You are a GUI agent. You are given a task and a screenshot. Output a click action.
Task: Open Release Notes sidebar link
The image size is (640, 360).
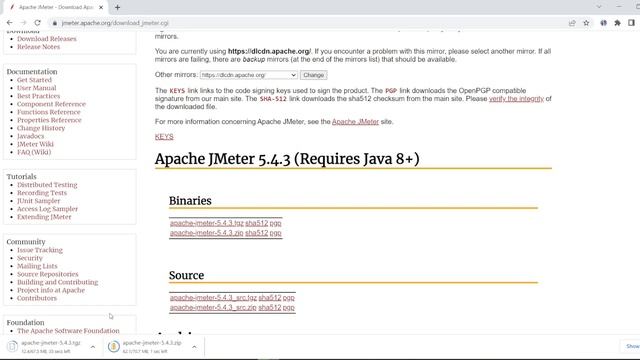click(38, 47)
